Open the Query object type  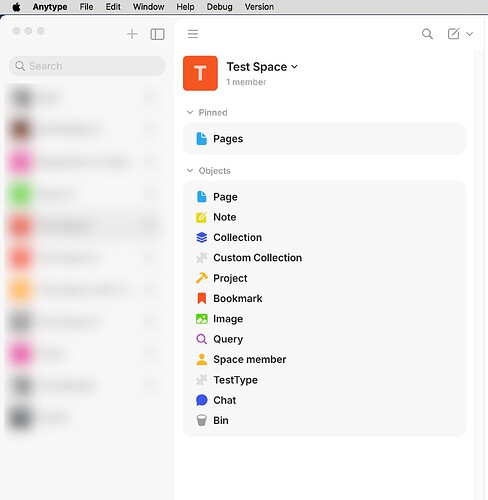pyautogui.click(x=324, y=339)
